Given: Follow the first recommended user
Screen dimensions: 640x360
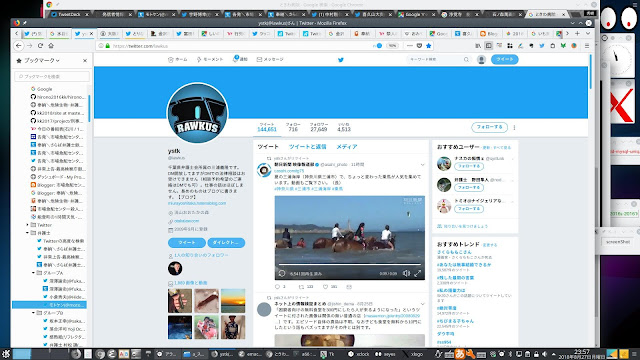Looking at the screenshot, I should point(469,167).
